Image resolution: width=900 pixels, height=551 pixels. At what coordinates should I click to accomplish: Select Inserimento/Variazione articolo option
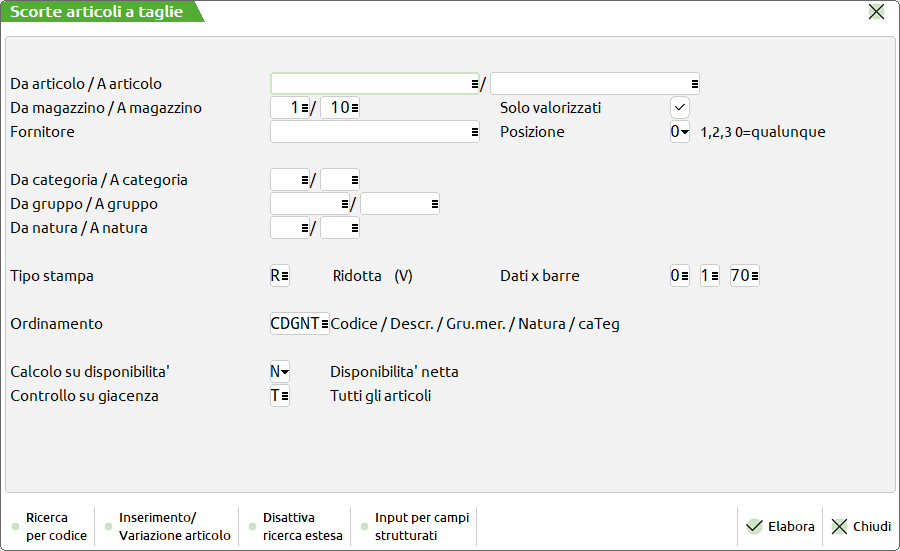174,526
